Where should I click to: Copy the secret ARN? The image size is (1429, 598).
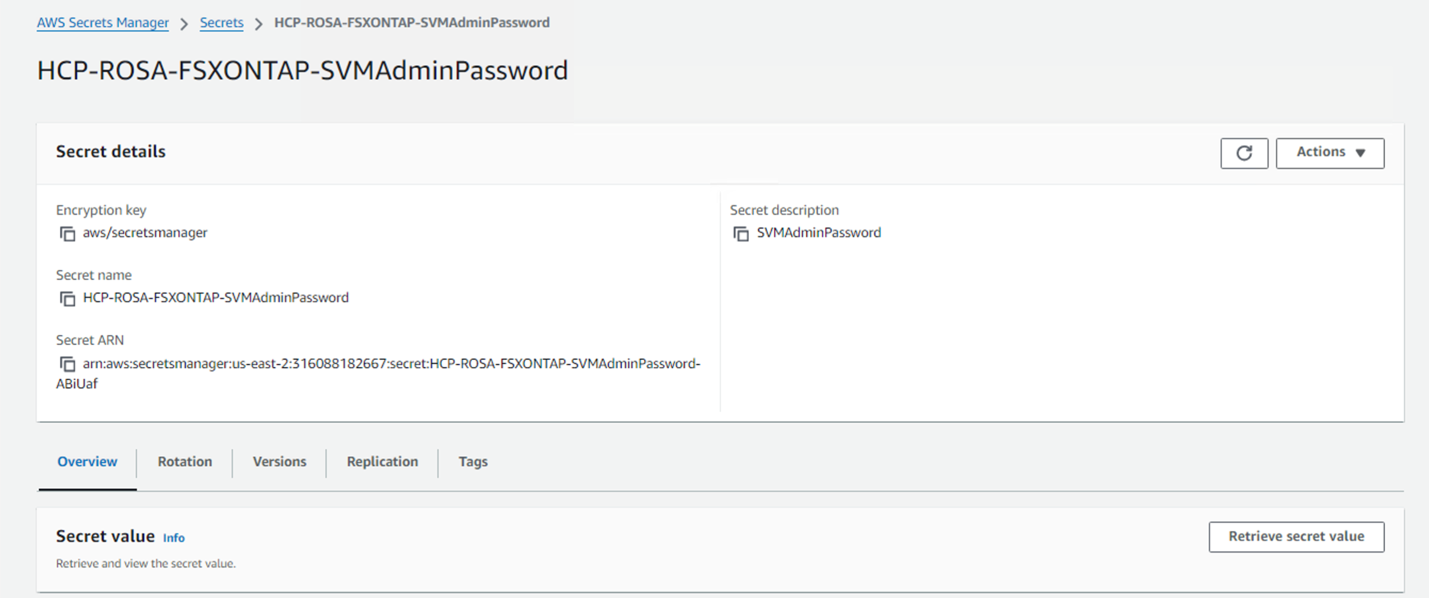pos(67,364)
